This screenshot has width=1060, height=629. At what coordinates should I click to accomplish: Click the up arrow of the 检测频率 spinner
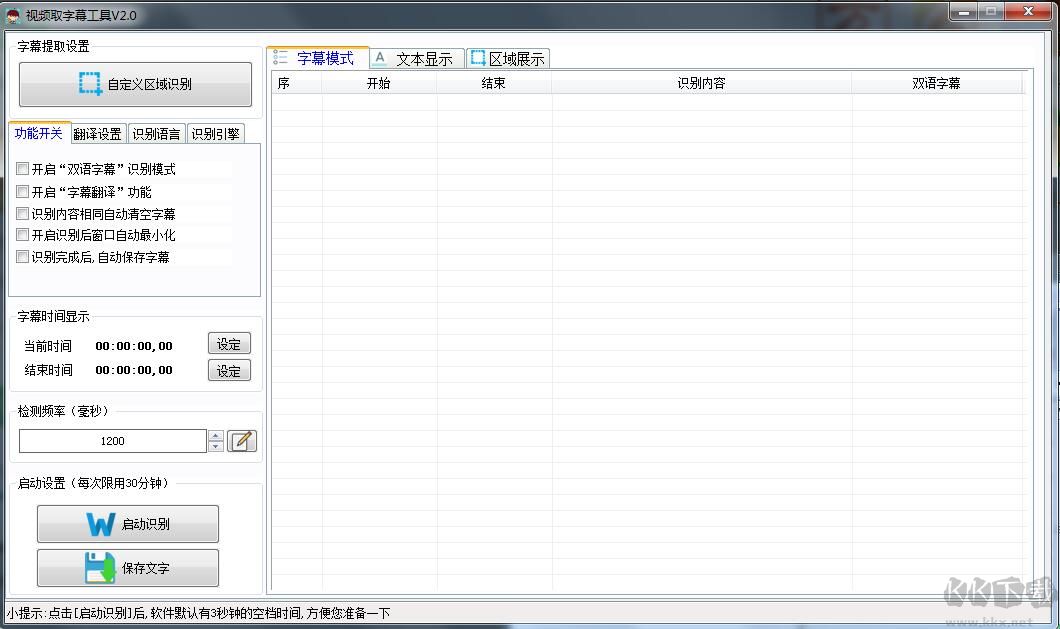[x=216, y=434]
